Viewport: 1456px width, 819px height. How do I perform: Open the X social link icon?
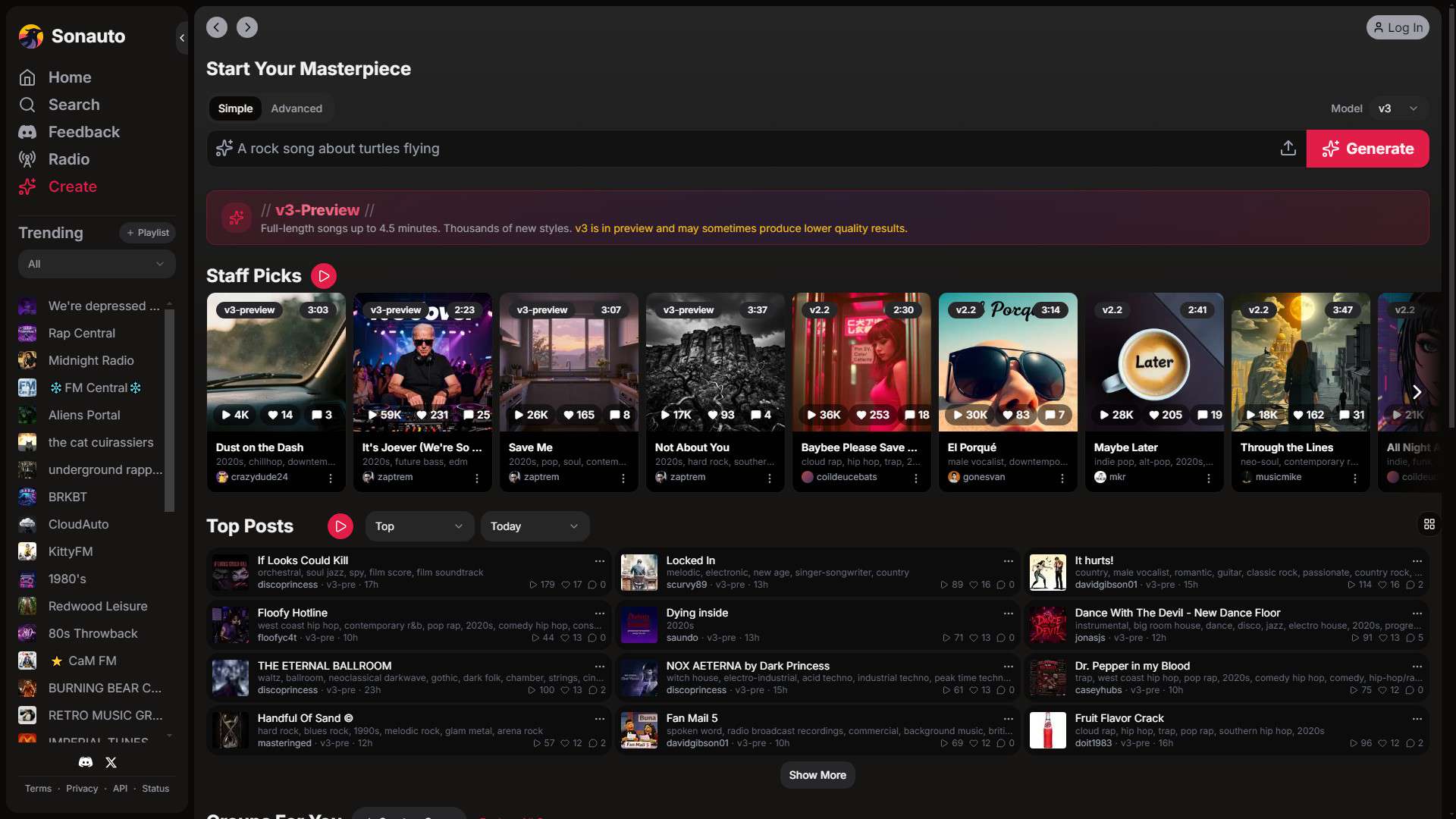111,762
